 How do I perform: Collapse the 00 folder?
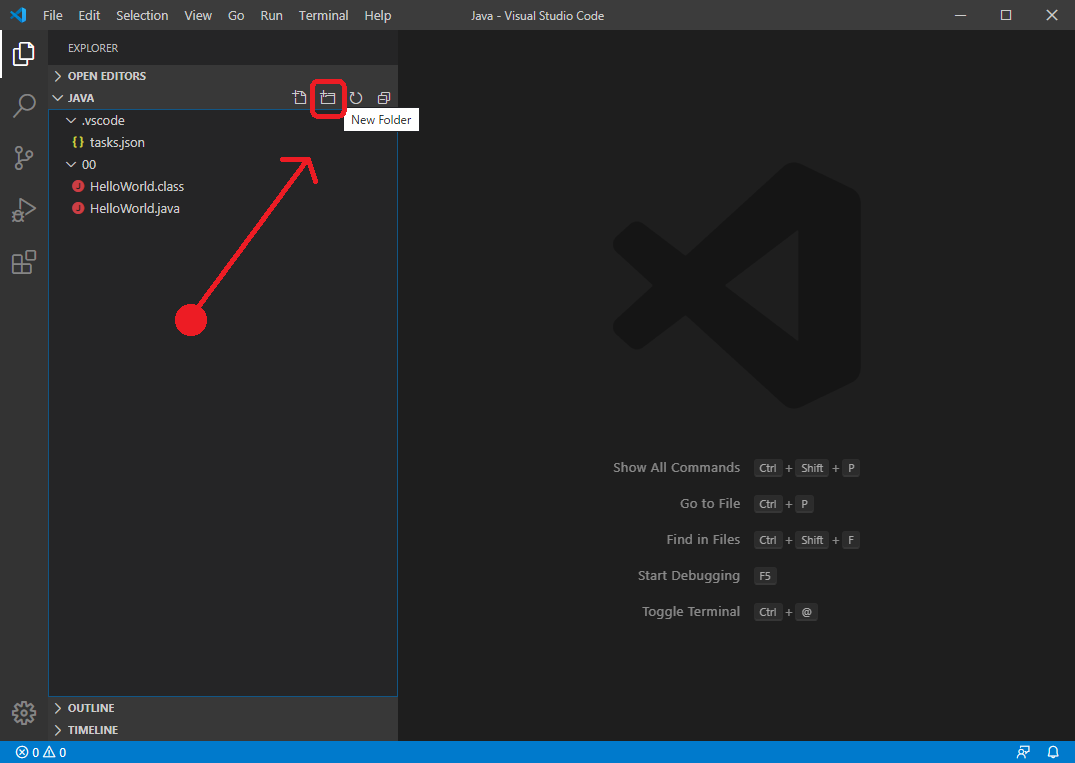point(223,165)
